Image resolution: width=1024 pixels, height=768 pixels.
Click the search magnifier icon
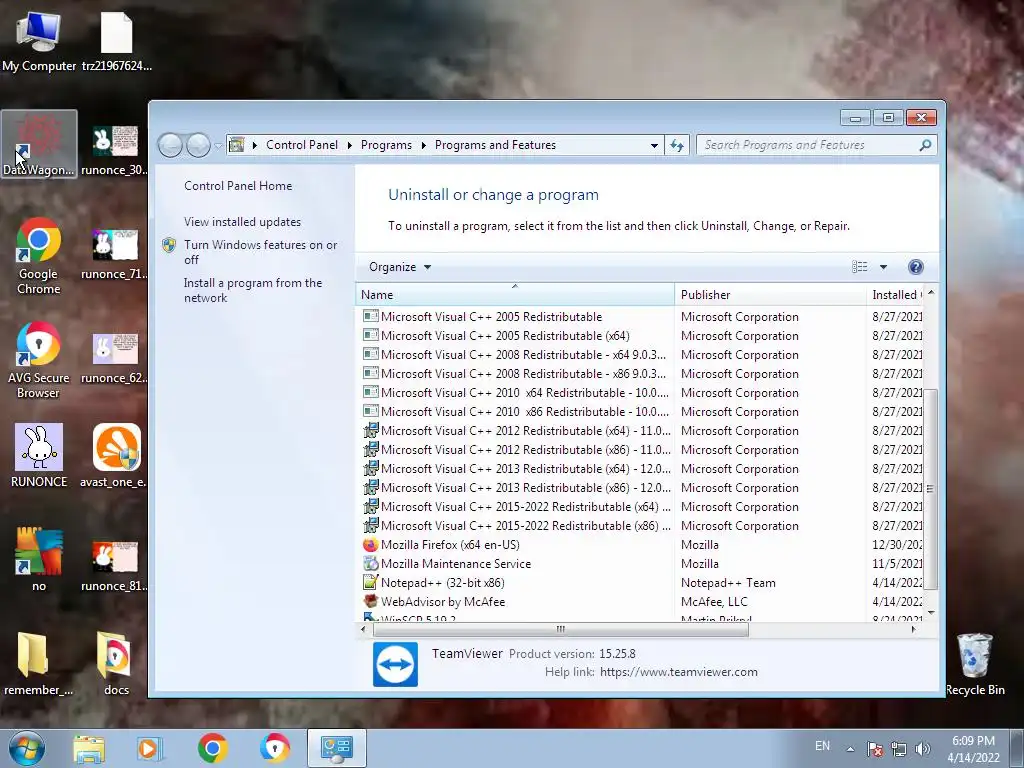925,145
